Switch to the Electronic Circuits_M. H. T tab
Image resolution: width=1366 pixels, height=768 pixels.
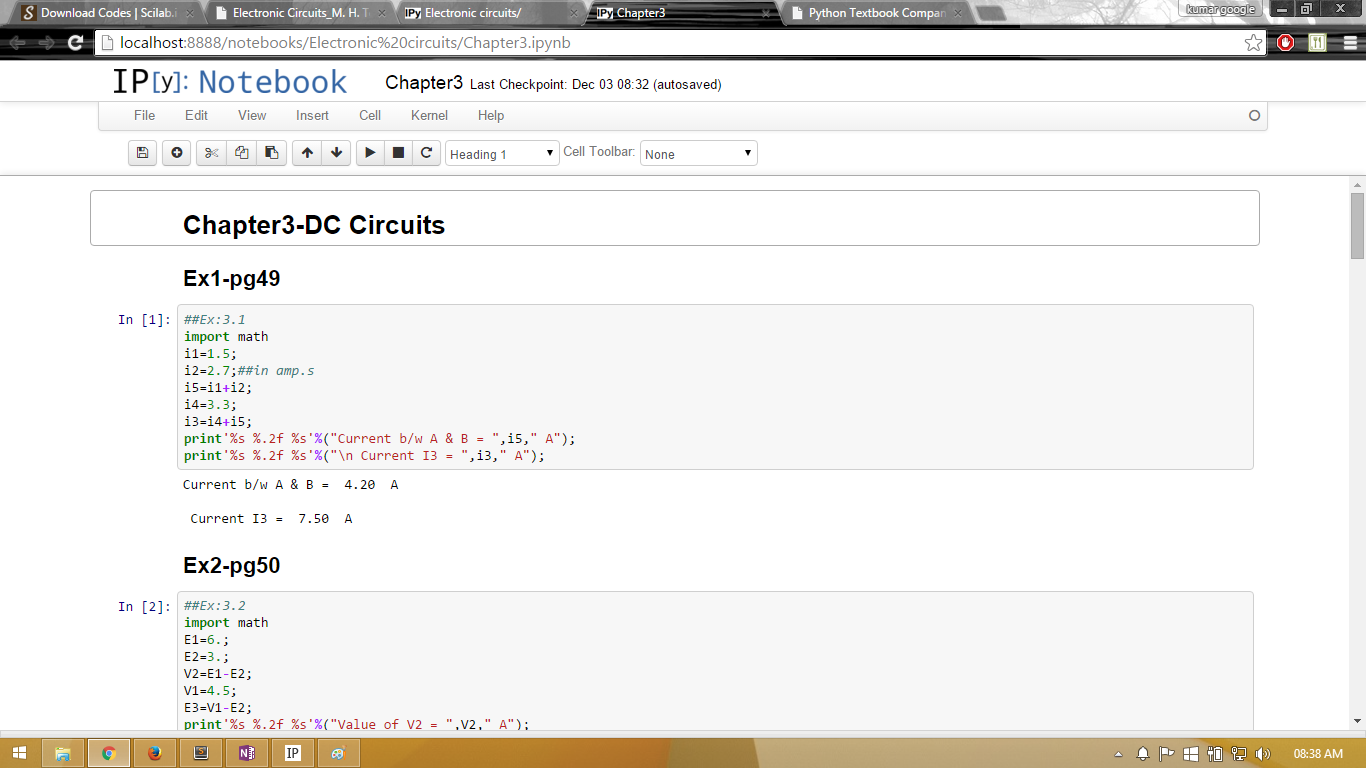[299, 13]
